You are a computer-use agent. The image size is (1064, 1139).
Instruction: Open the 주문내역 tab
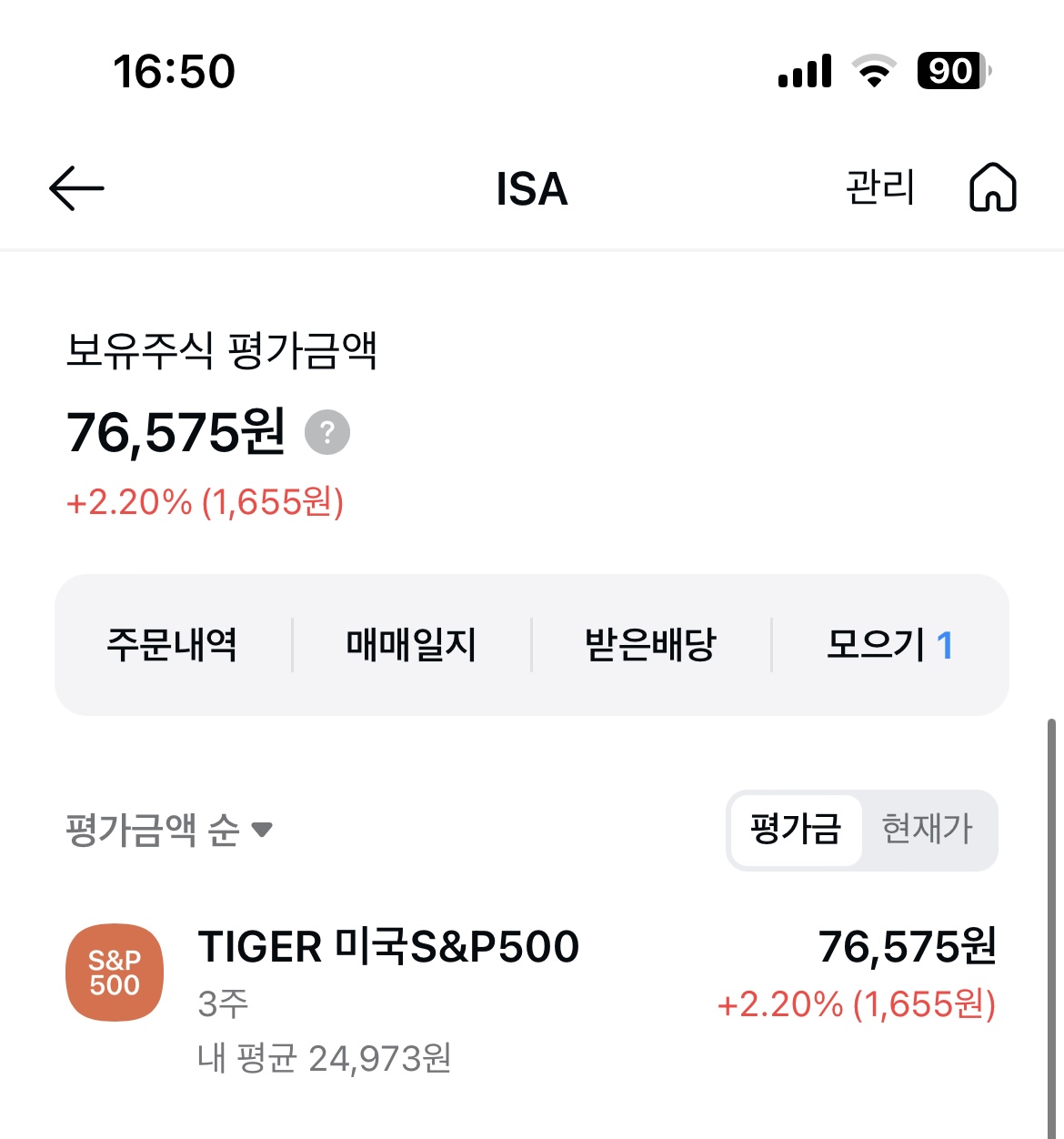point(172,645)
